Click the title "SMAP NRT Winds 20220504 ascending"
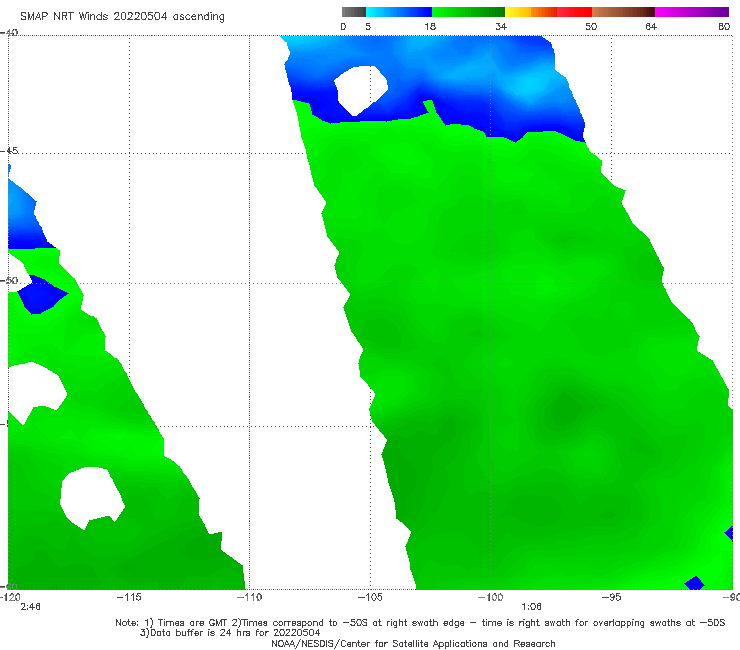This screenshot has height=650, width=740. coord(122,17)
